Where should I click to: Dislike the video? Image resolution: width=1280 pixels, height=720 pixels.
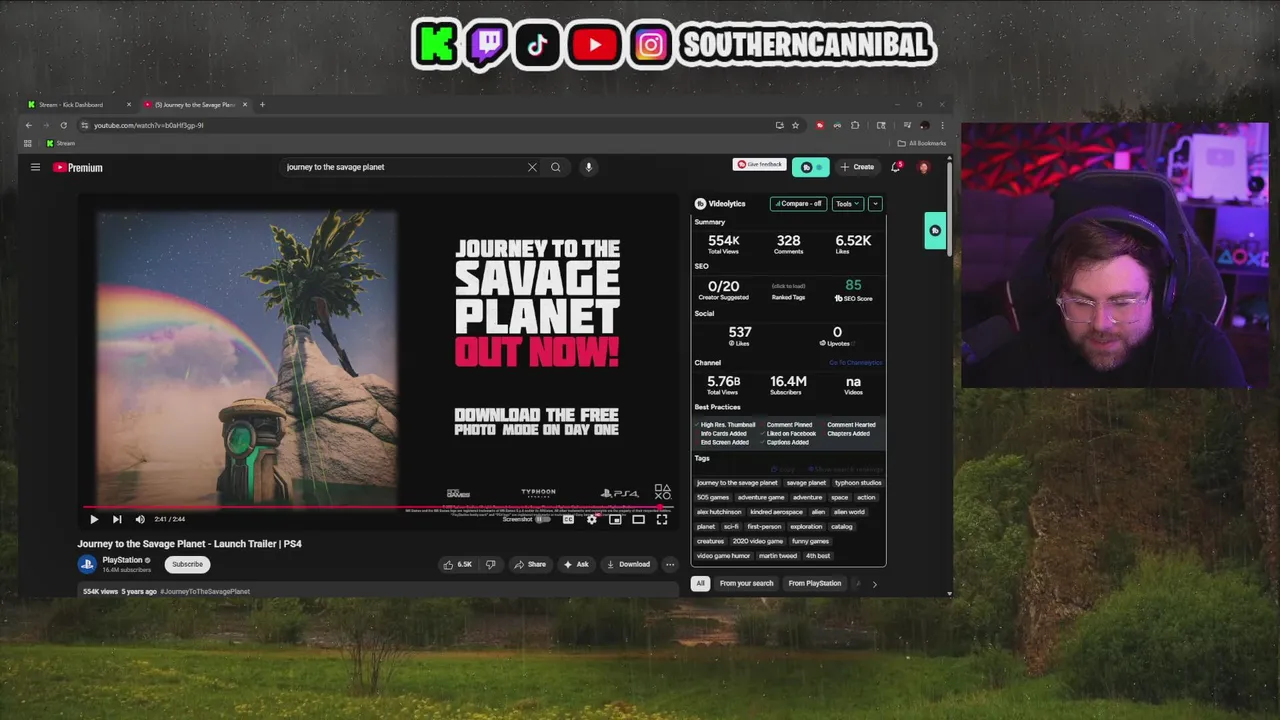tap(490, 564)
